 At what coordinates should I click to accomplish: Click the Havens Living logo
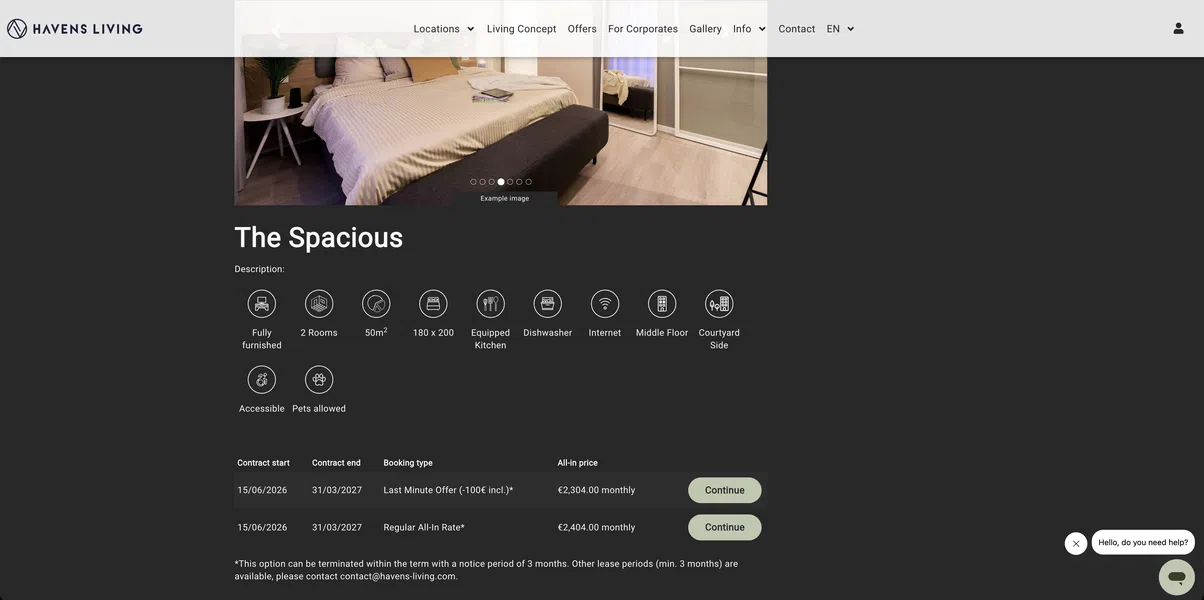pos(75,29)
